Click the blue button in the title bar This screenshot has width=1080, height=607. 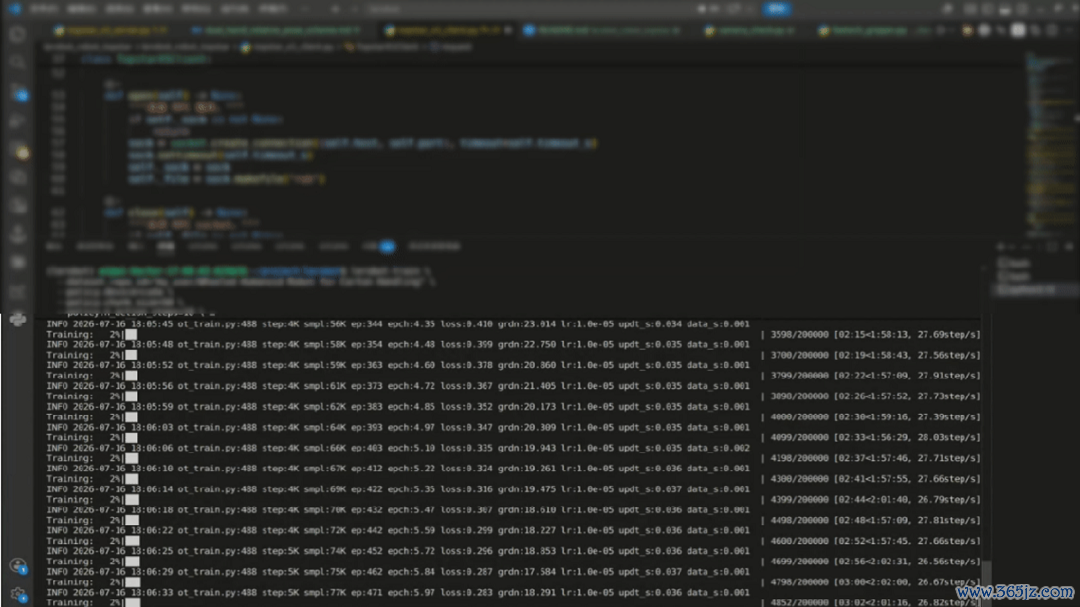pyautogui.click(x=776, y=9)
